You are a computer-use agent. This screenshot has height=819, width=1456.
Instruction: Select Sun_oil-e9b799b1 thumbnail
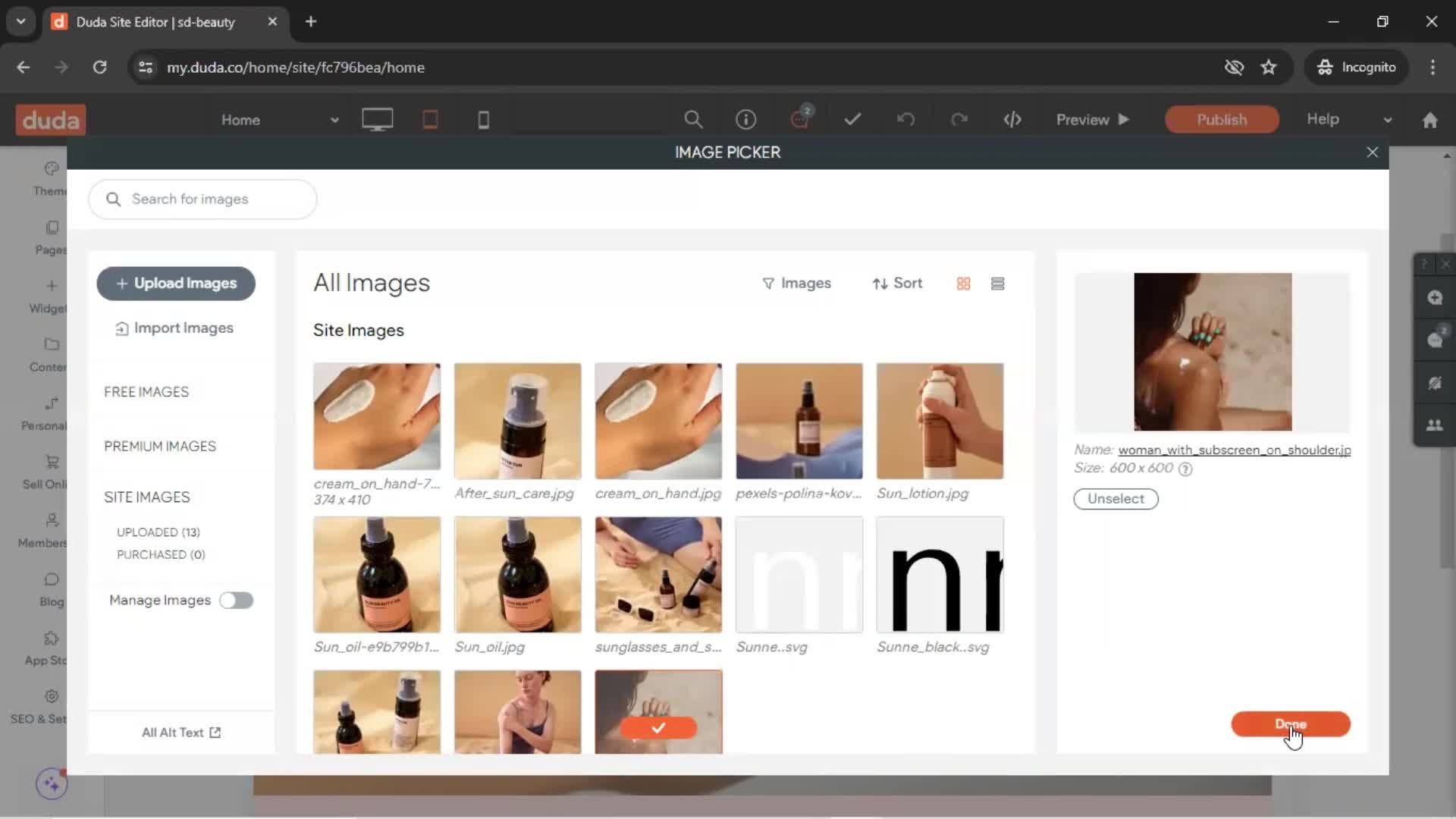(377, 575)
